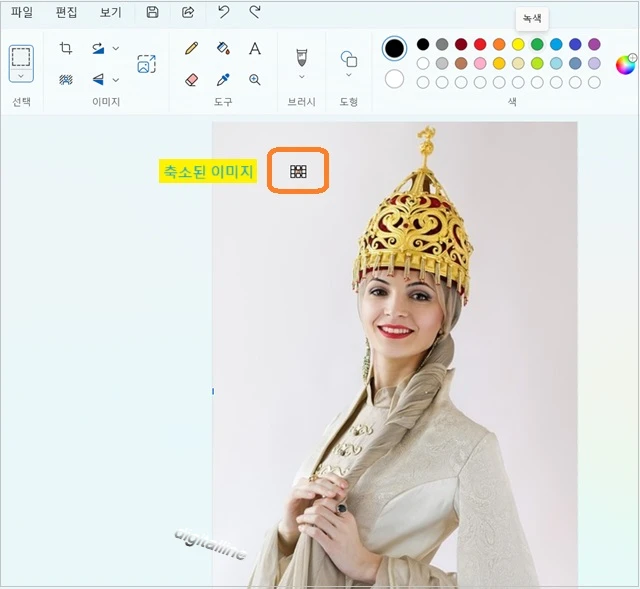The width and height of the screenshot is (640, 589).
Task: Select the Pencil tool
Action: click(191, 48)
